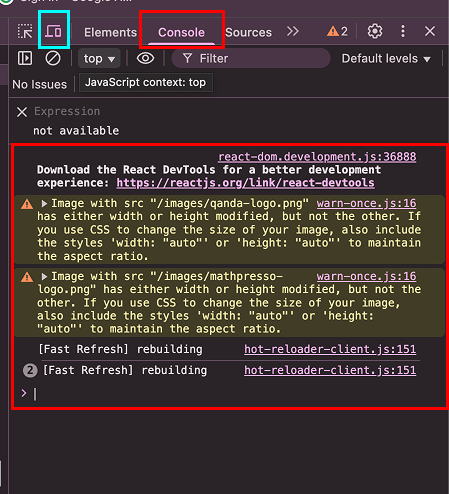Click the repeat count badge 2
The height and width of the screenshot is (494, 449).
(x=30, y=370)
